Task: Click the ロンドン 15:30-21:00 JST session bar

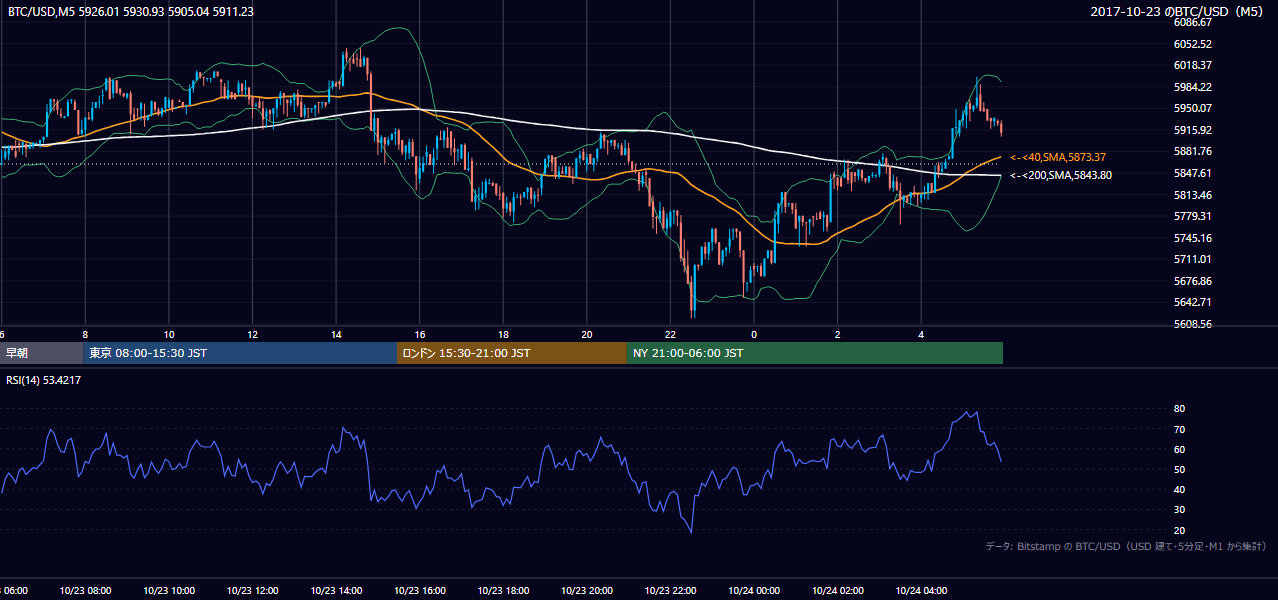Action: point(512,353)
